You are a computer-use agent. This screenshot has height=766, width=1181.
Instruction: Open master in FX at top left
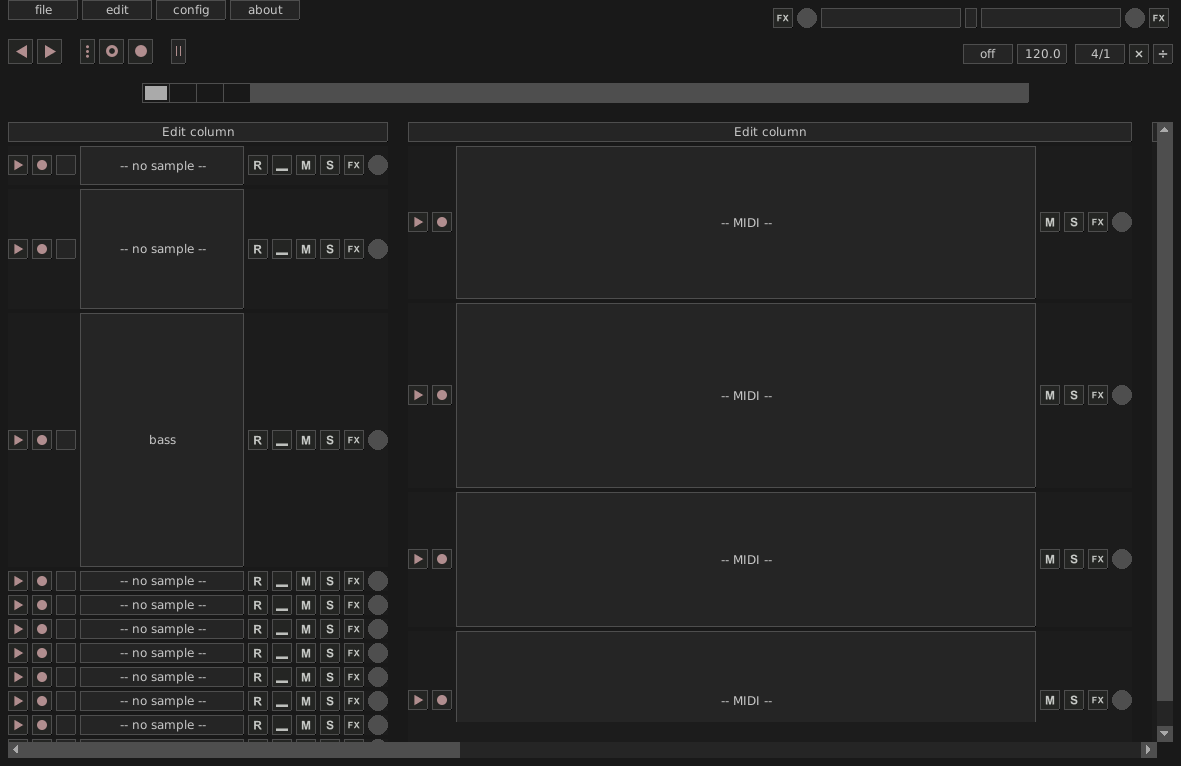(x=783, y=18)
